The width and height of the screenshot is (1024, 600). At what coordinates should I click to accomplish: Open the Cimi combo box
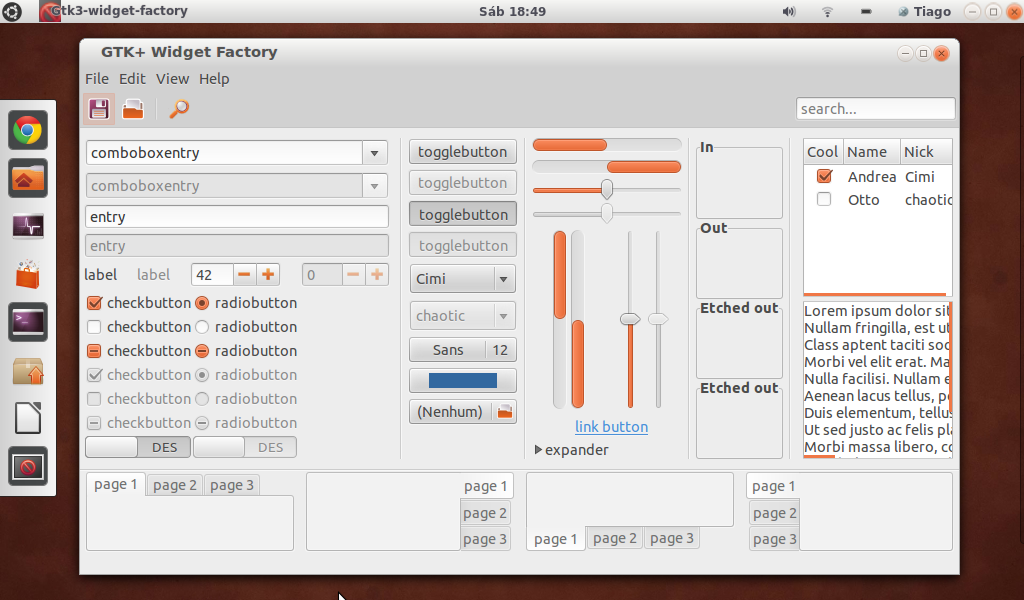(x=463, y=279)
